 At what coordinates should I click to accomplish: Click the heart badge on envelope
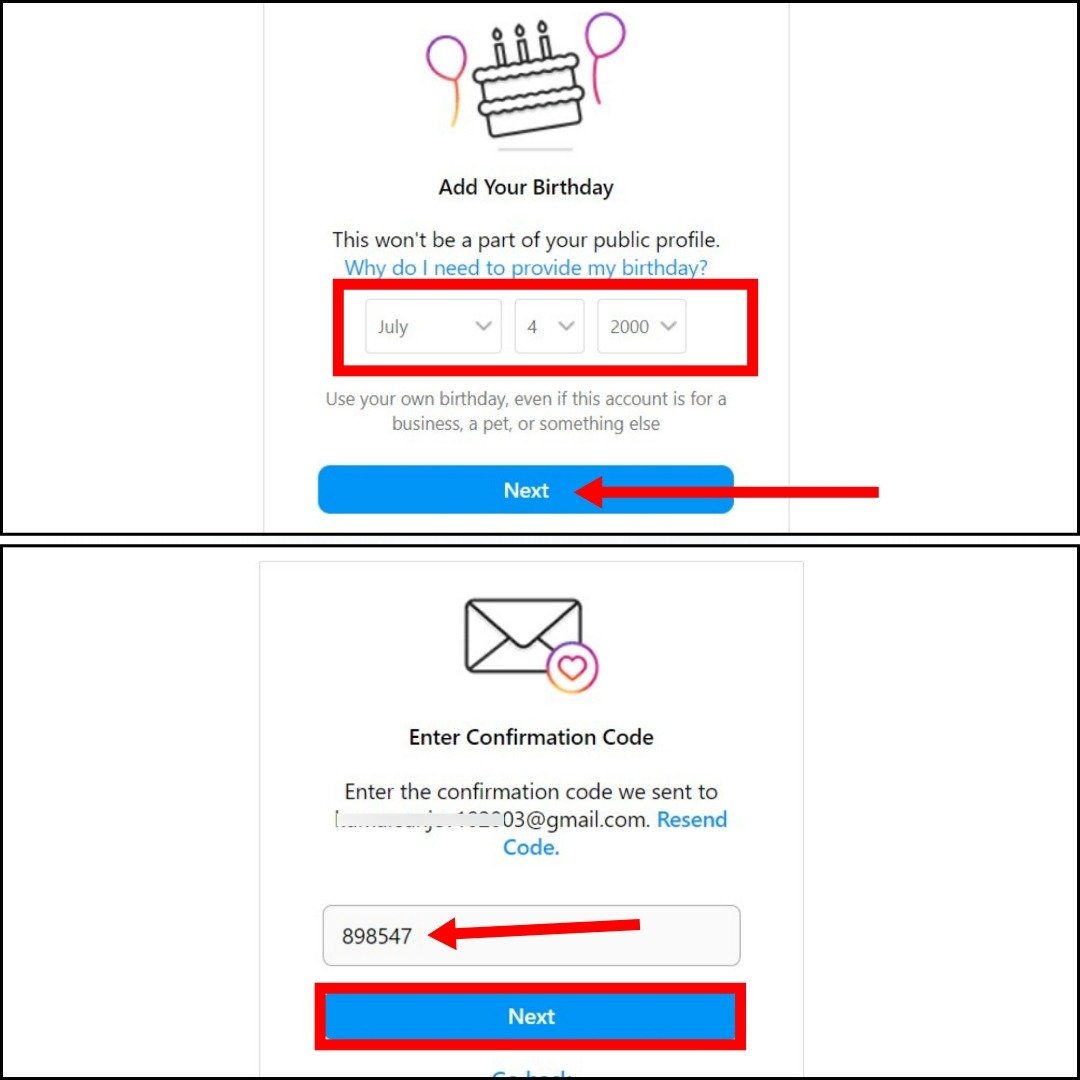[x=572, y=667]
